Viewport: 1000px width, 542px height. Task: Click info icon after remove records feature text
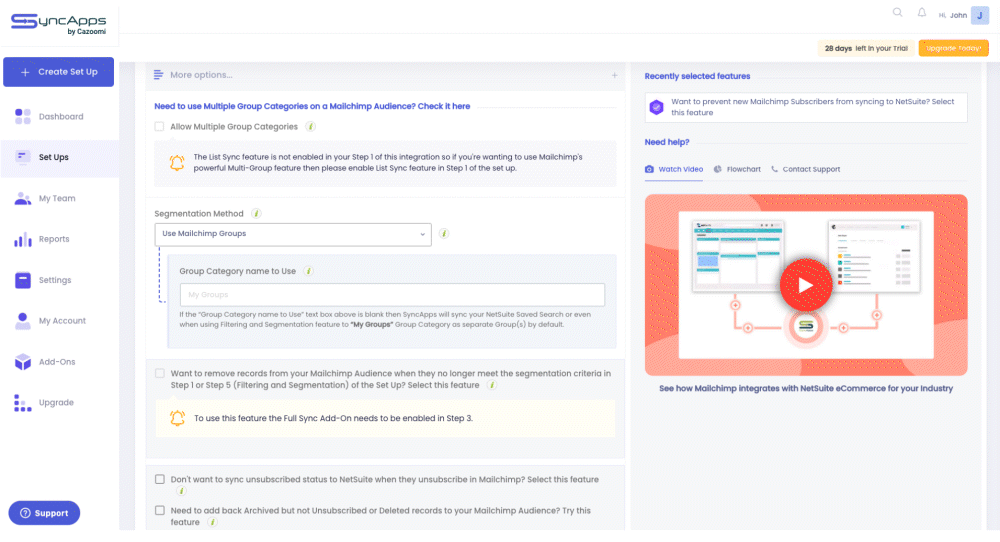pos(492,385)
